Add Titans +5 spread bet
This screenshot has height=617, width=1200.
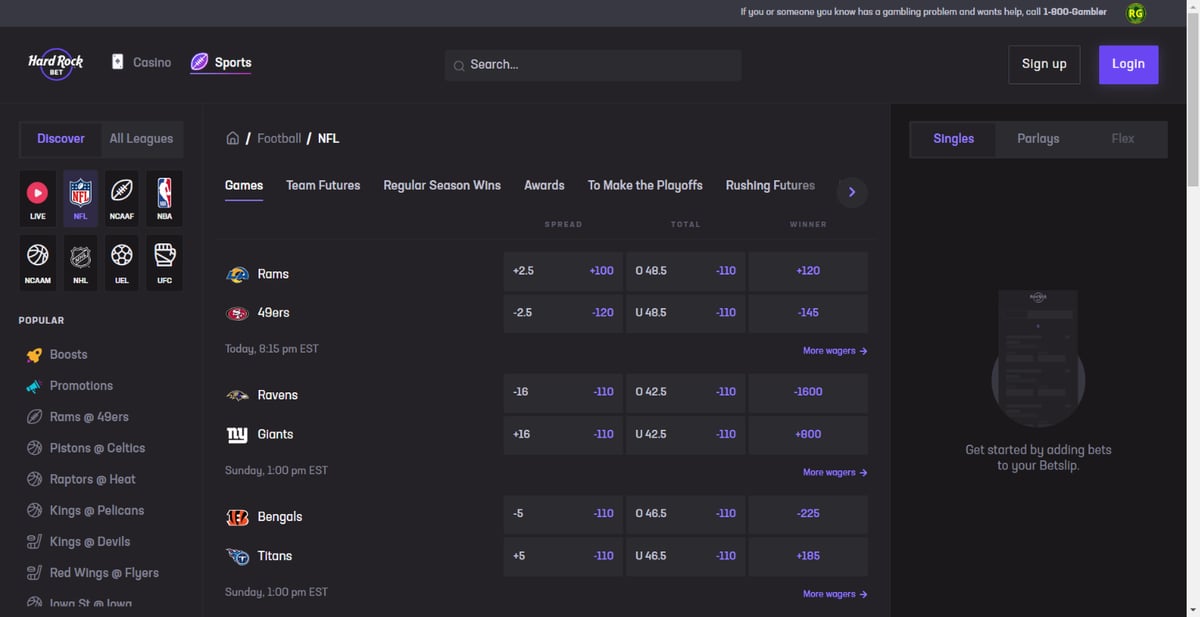pos(563,556)
